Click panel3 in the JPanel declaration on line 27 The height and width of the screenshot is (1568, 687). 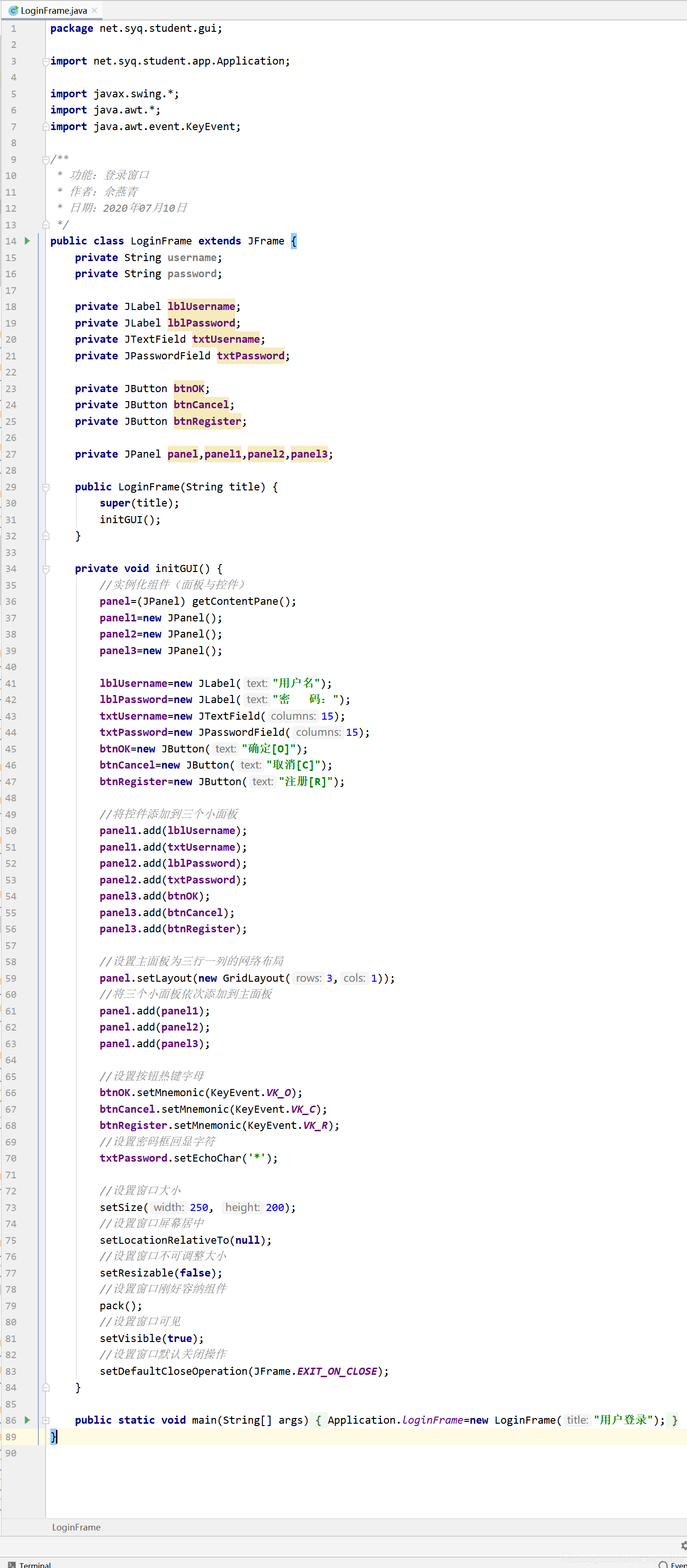point(309,454)
